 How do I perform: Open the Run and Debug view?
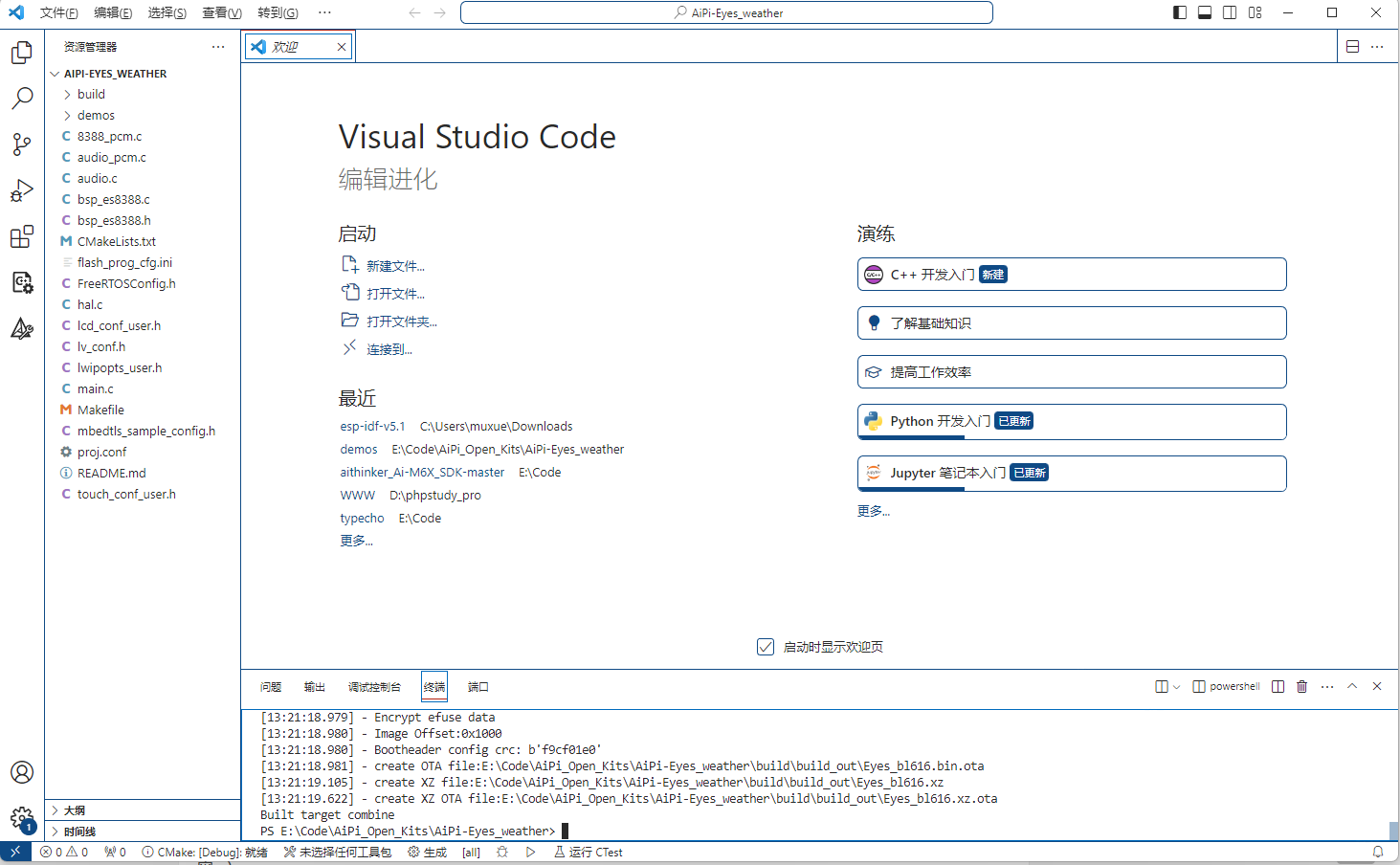pos(22,190)
